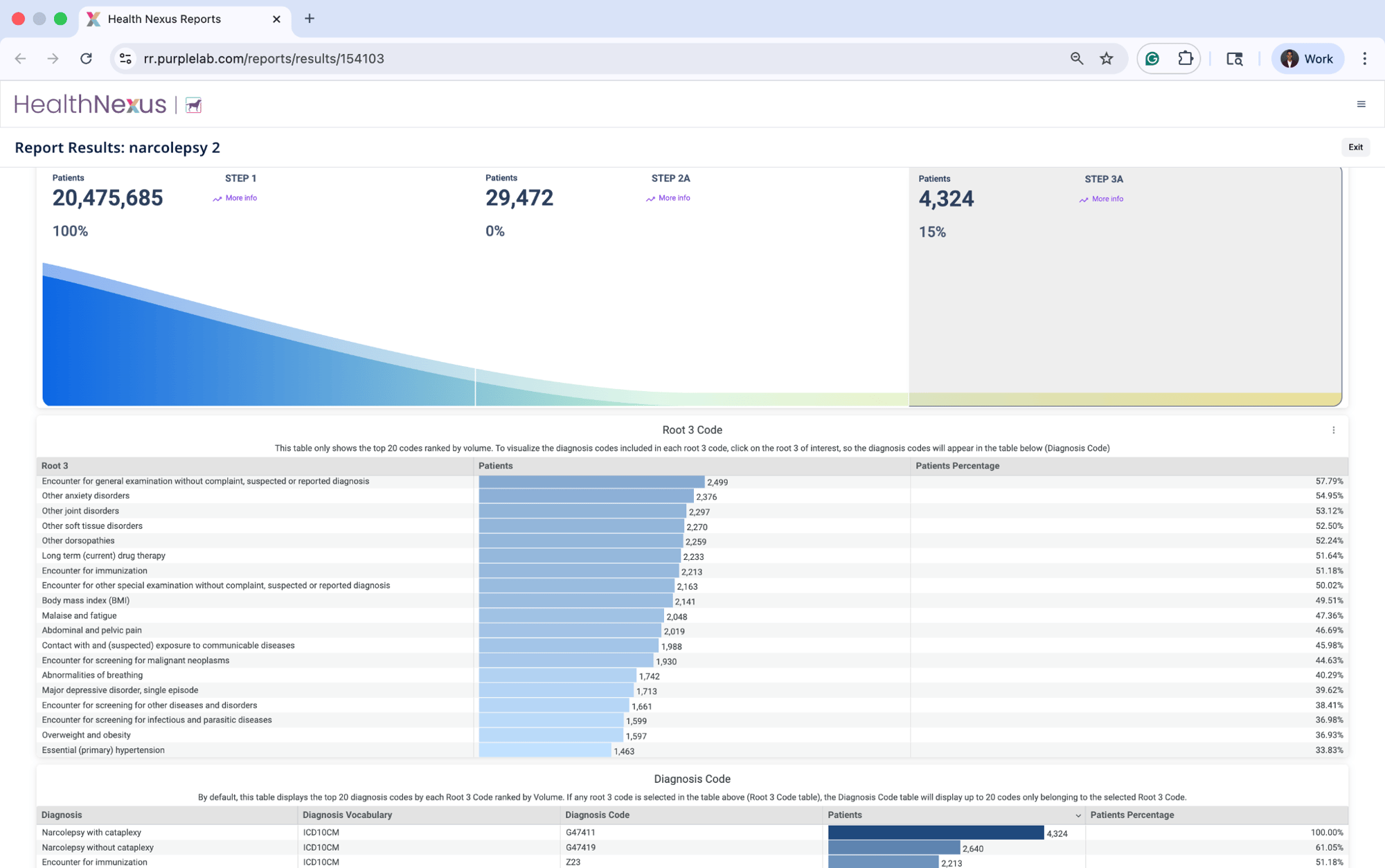Open a new browser tab

pos(310,19)
